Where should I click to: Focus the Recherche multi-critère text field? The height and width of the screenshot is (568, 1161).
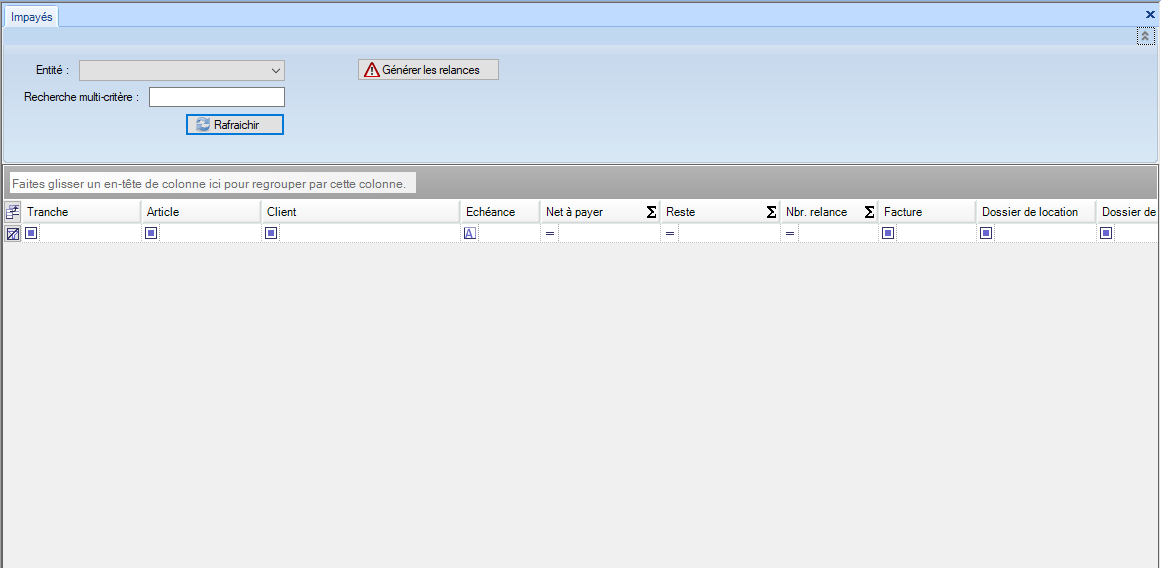(x=217, y=97)
